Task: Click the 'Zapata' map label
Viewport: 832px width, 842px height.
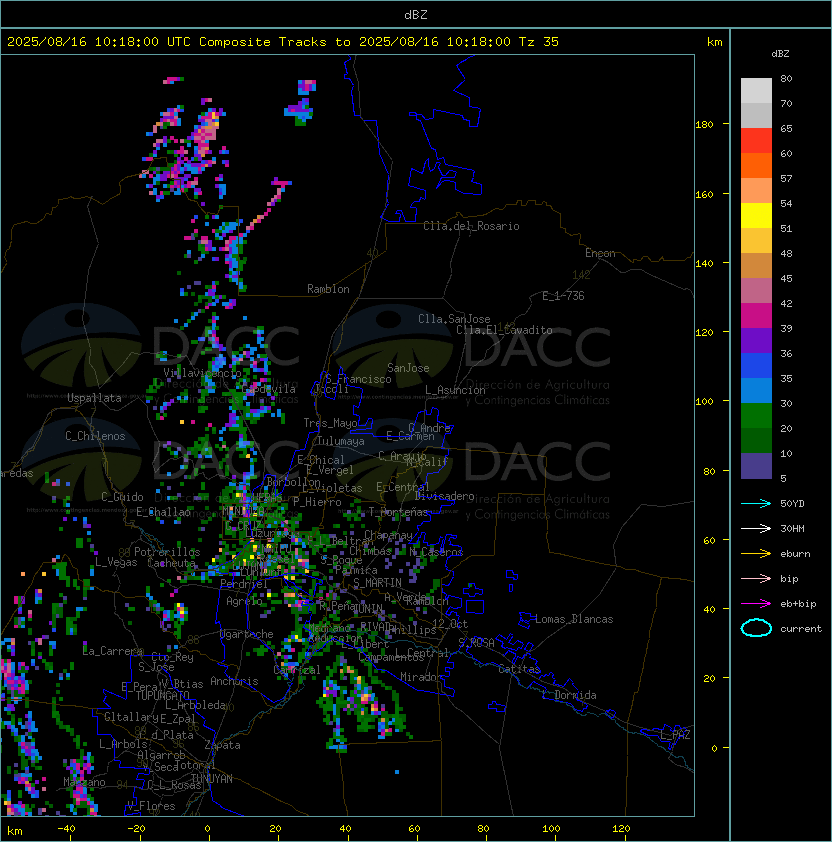Action: [222, 745]
